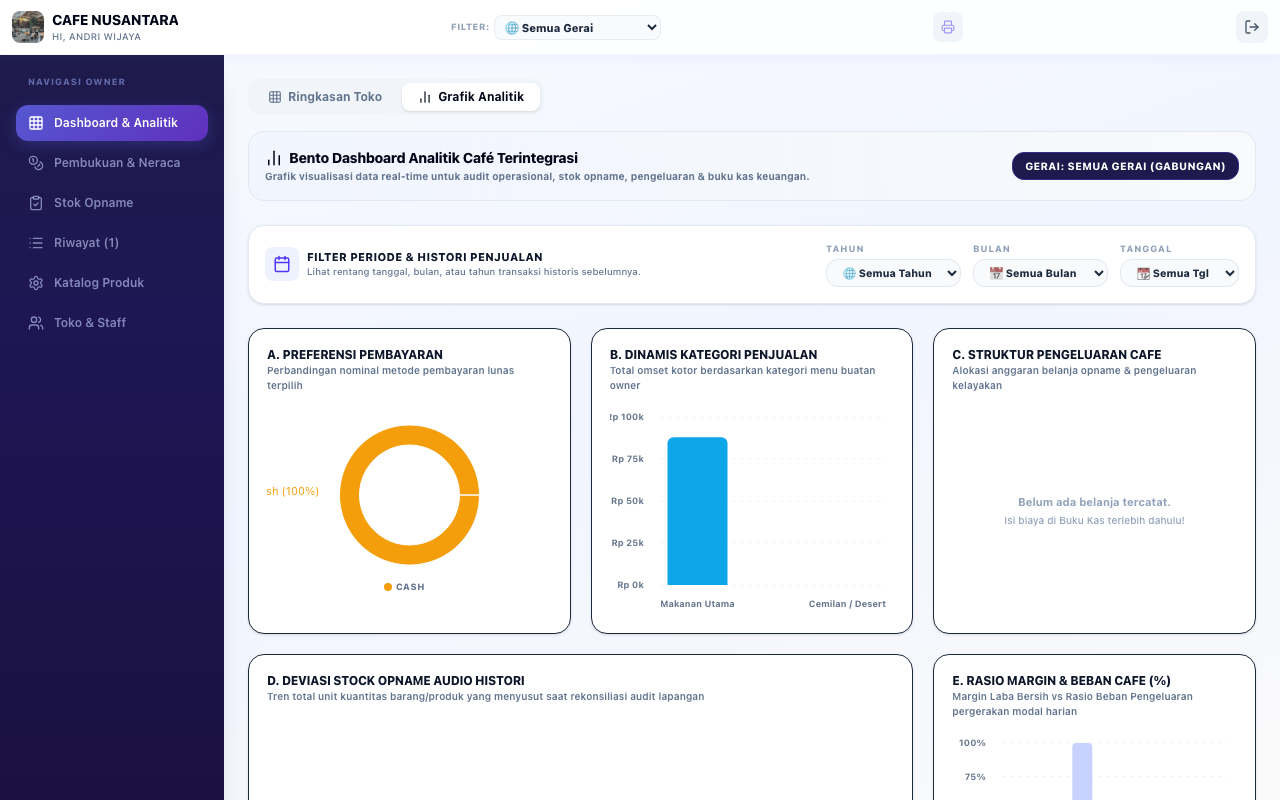Screen dimensions: 1280x800
Task: Select Dashboard & Analitik in sidebar
Action: [112, 123]
